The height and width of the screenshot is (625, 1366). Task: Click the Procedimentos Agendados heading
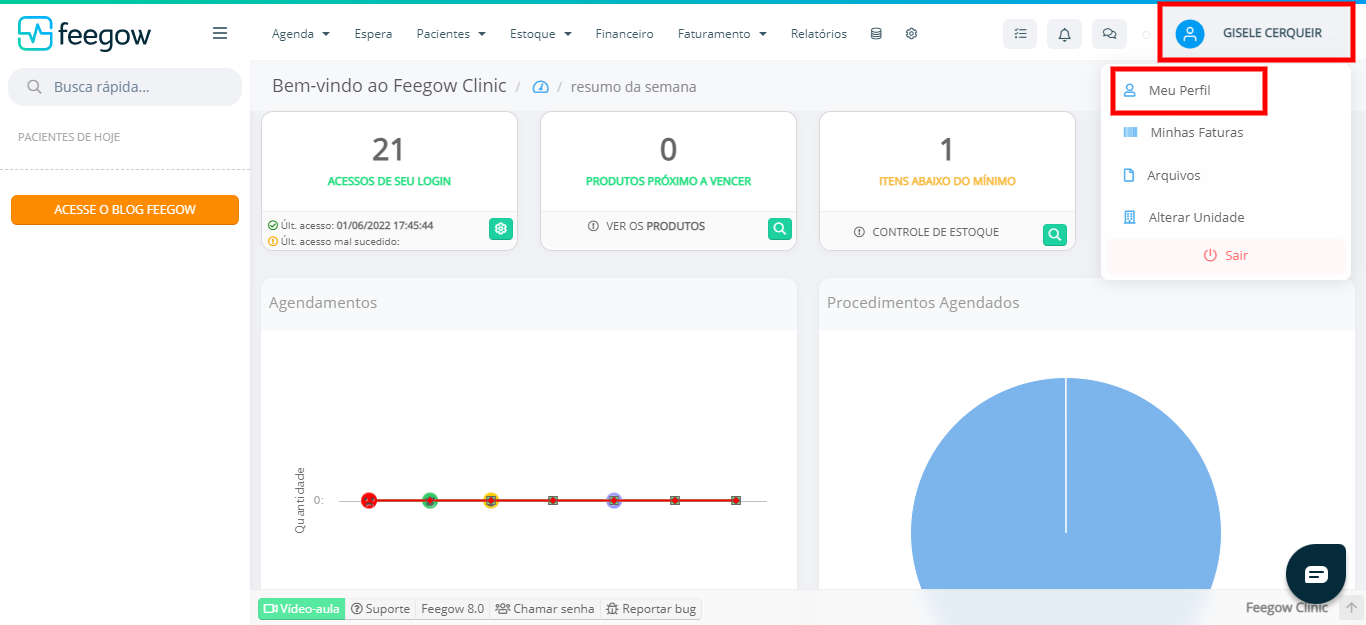pyautogui.click(x=923, y=302)
